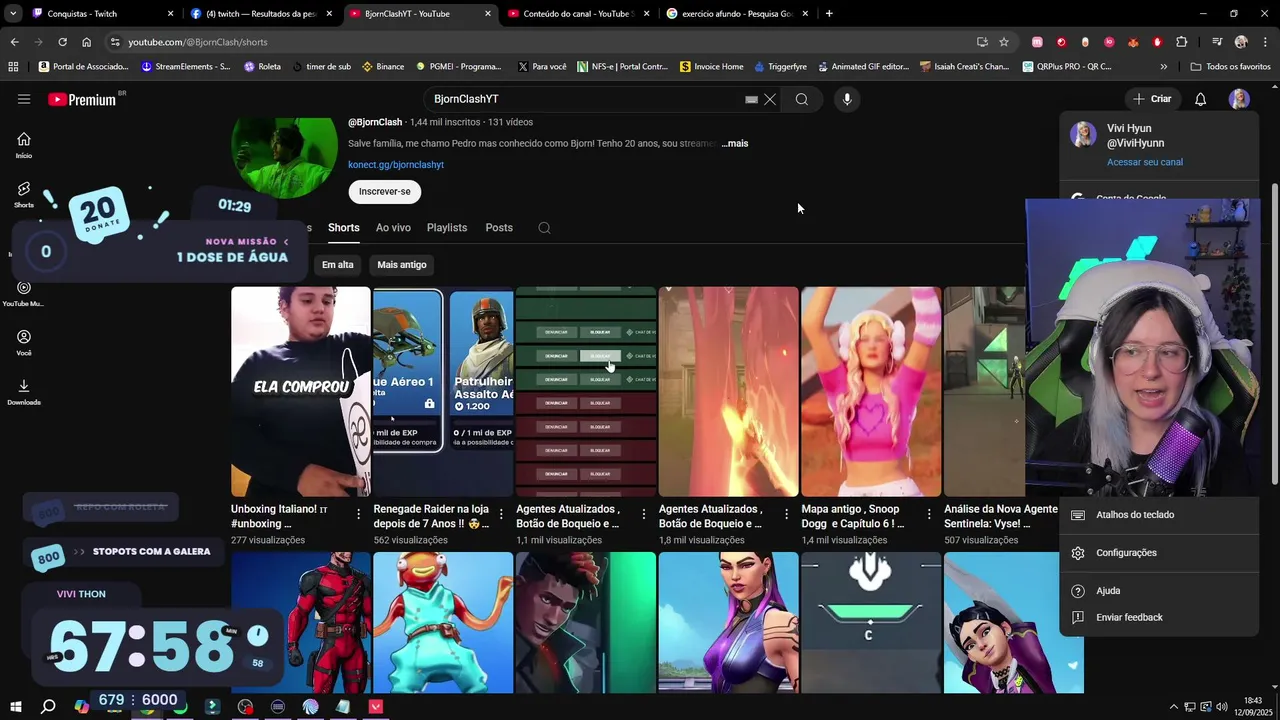The width and height of the screenshot is (1280, 720).
Task: Open the YouTube hamburger guide menu
Action: pyautogui.click(x=24, y=99)
